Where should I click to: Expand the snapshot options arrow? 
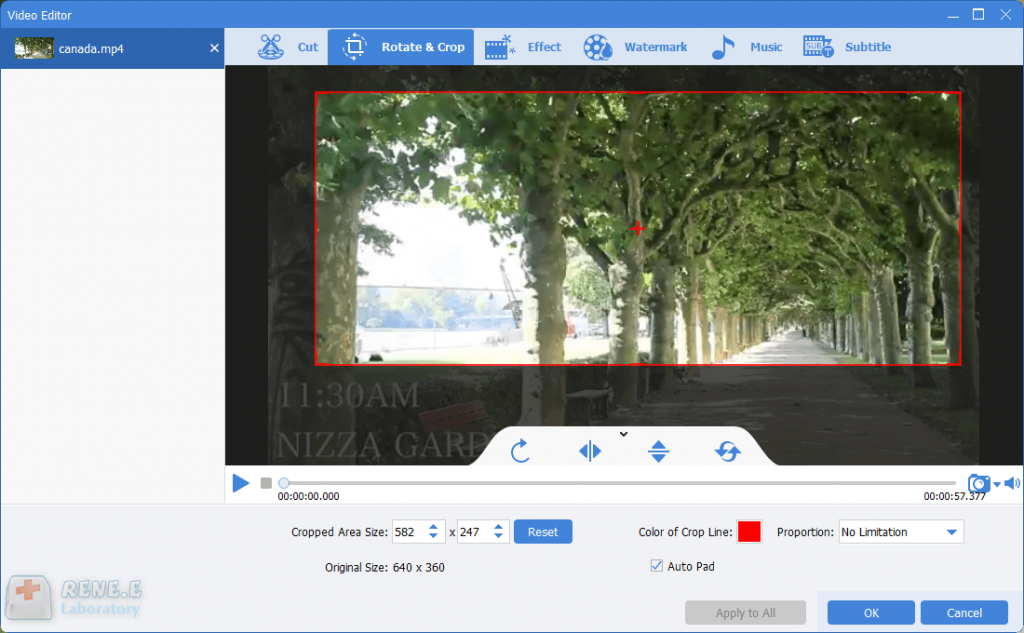[x=997, y=485]
